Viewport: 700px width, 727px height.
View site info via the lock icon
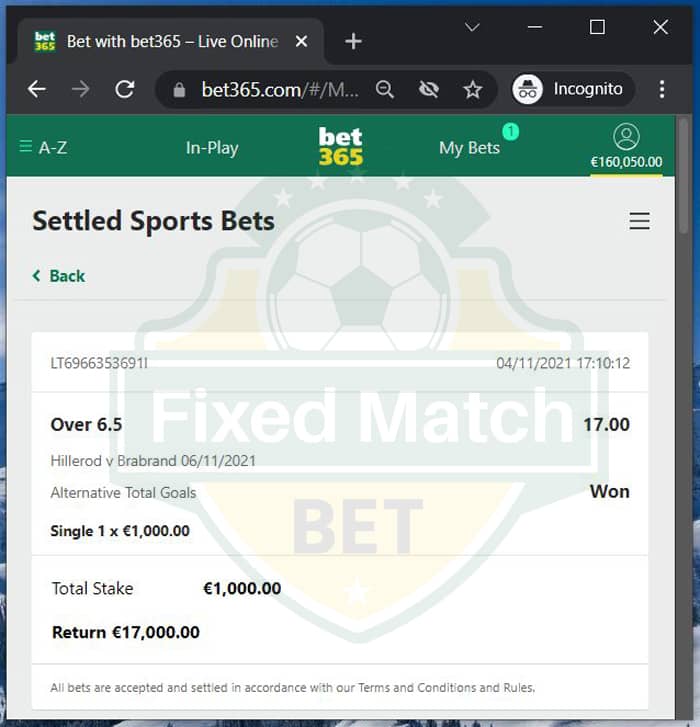[x=179, y=89]
